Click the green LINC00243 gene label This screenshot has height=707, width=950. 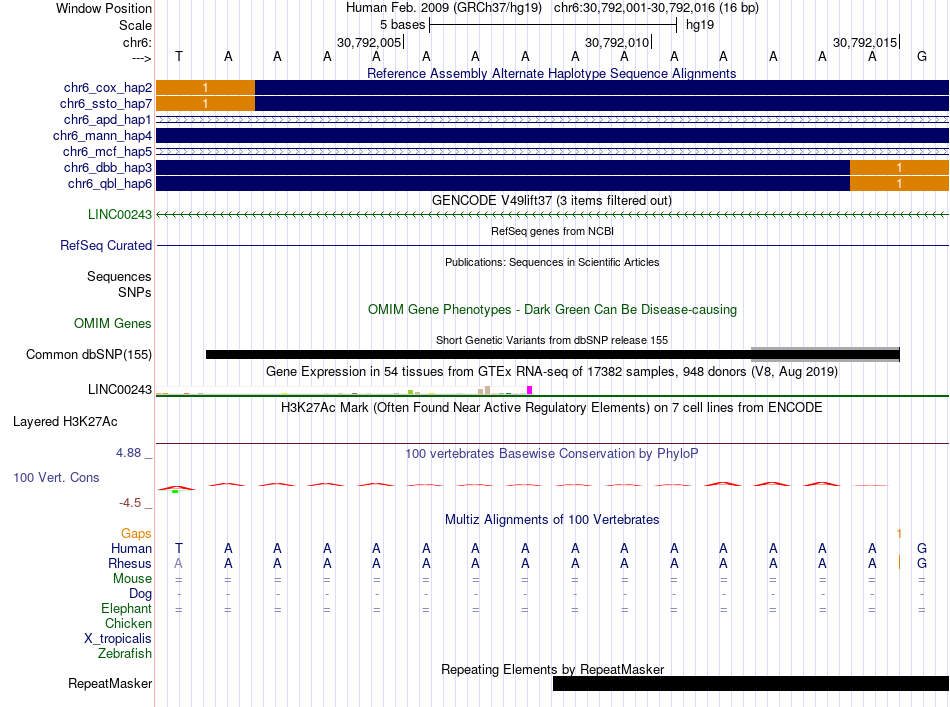coord(120,214)
